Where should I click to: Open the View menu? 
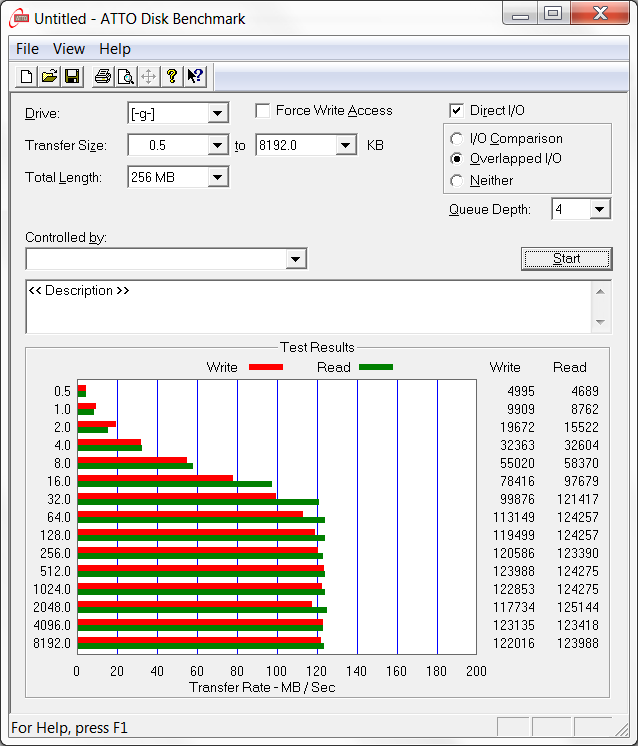coord(69,49)
